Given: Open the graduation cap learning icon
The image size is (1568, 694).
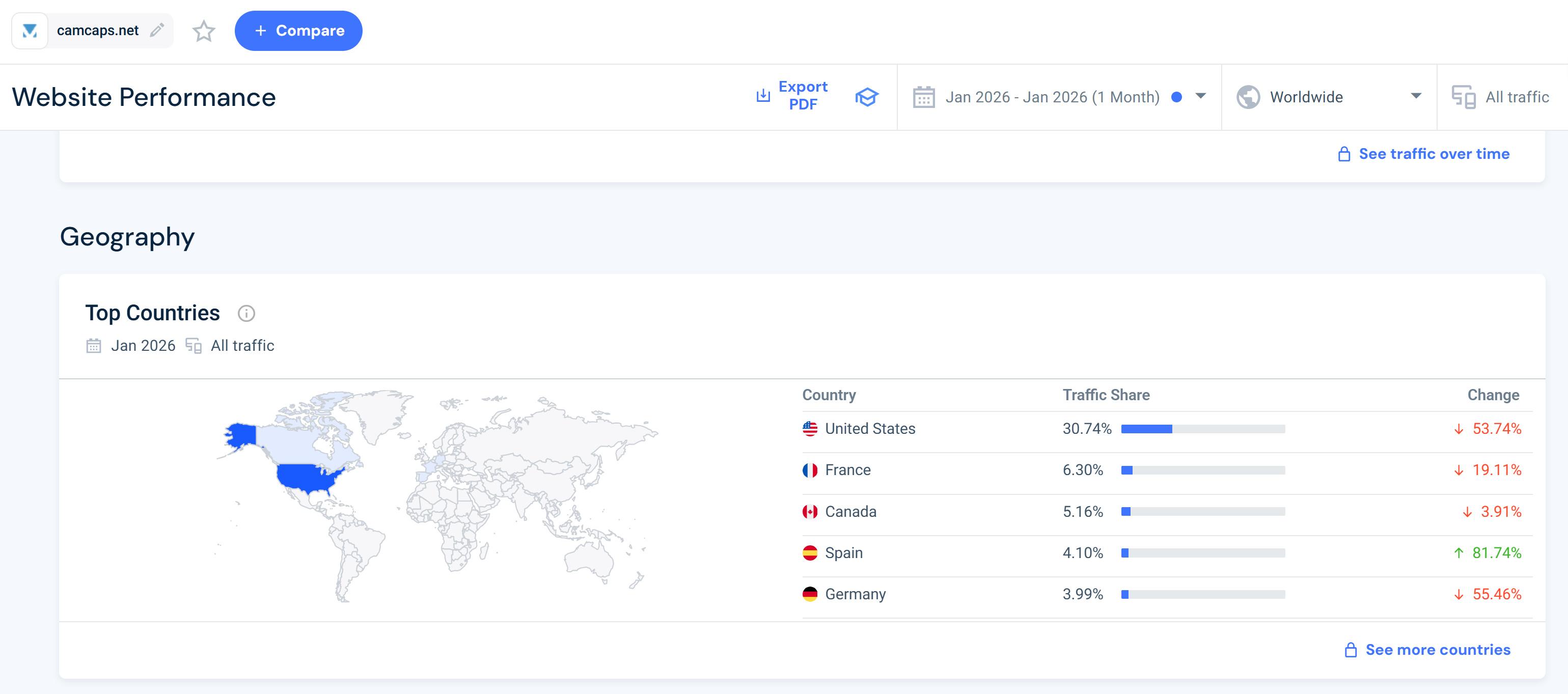Looking at the screenshot, I should (x=866, y=97).
